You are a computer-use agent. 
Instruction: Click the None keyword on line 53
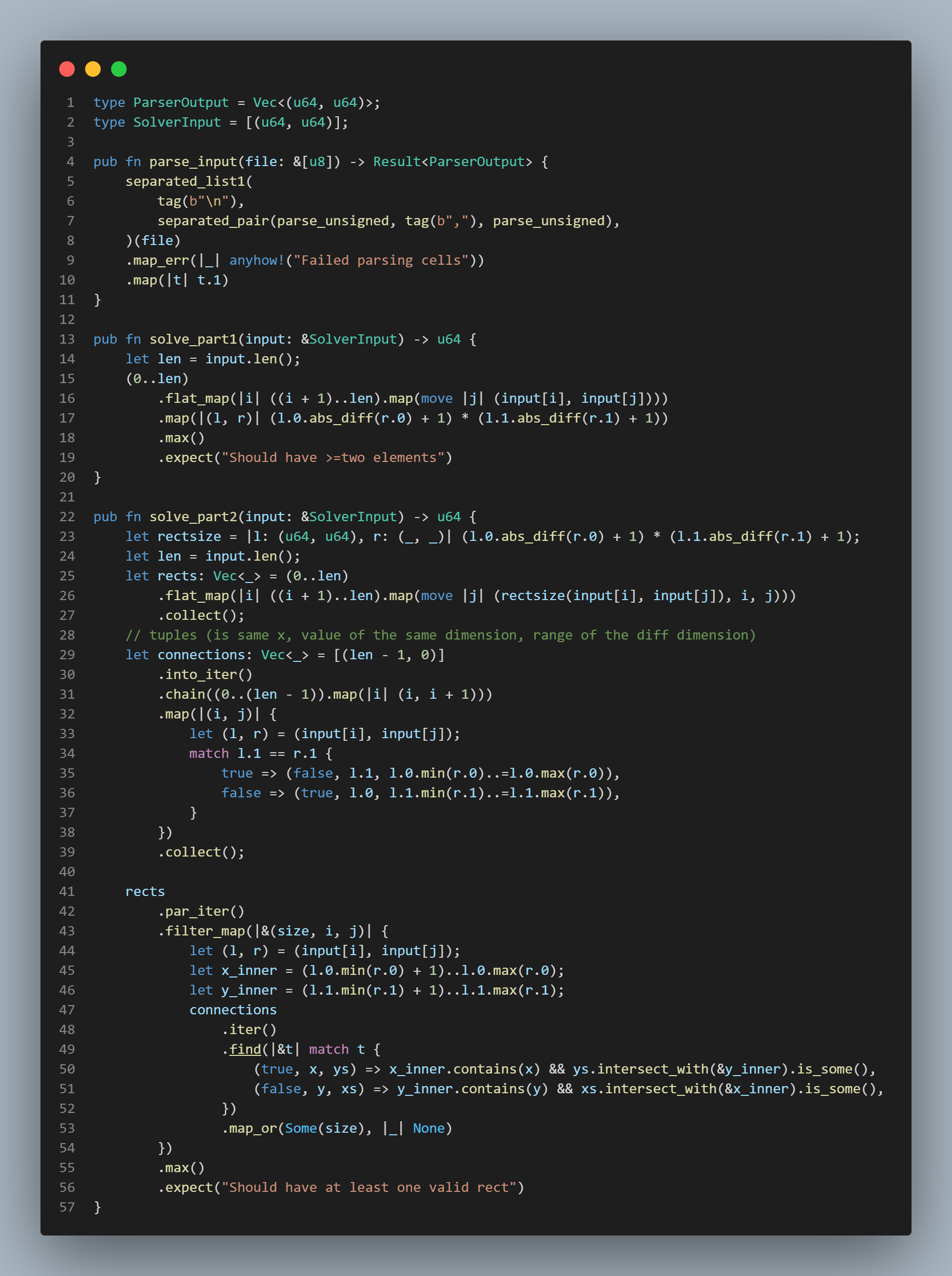[x=429, y=1129]
